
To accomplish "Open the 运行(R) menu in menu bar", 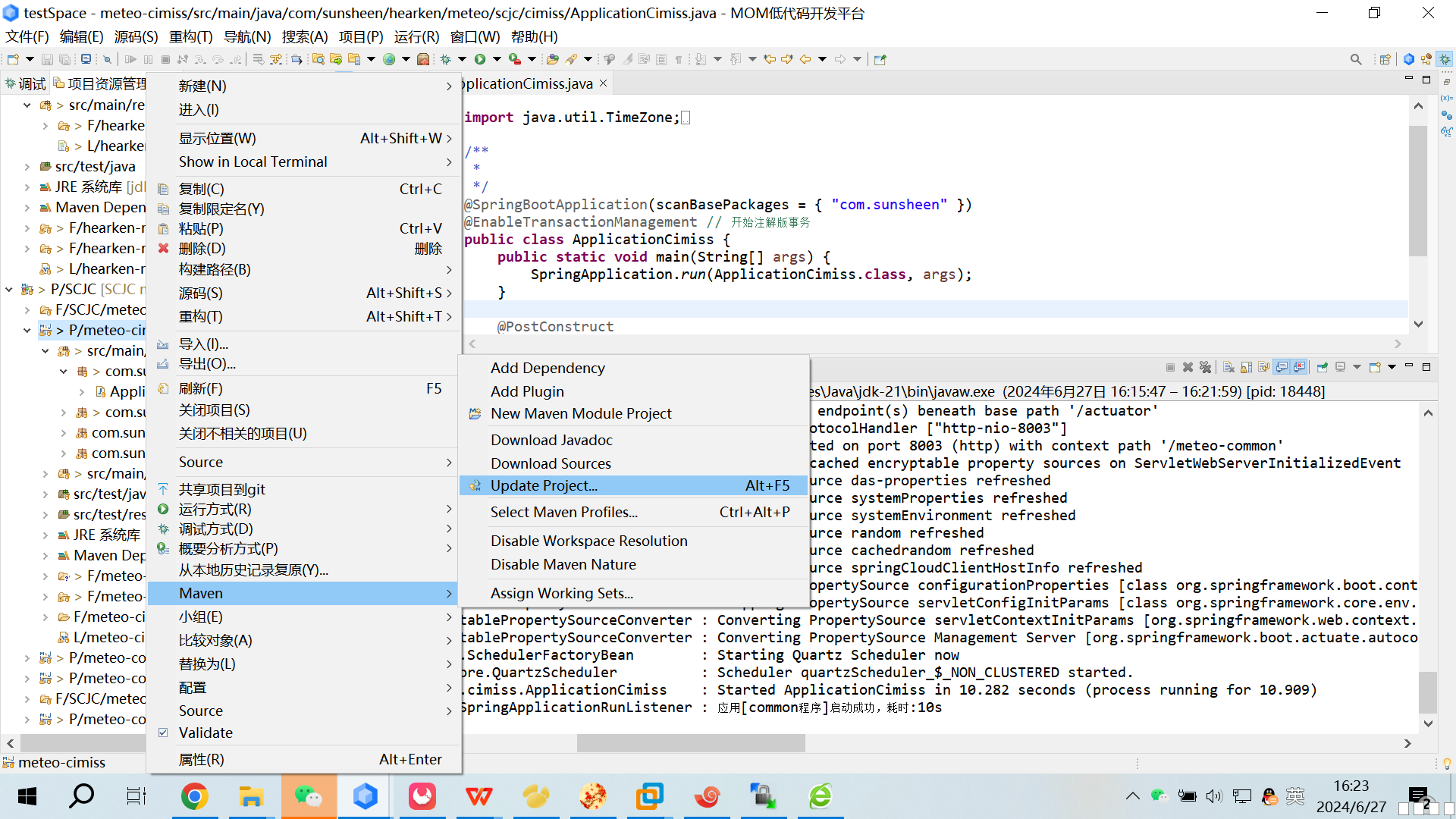I will [416, 36].
